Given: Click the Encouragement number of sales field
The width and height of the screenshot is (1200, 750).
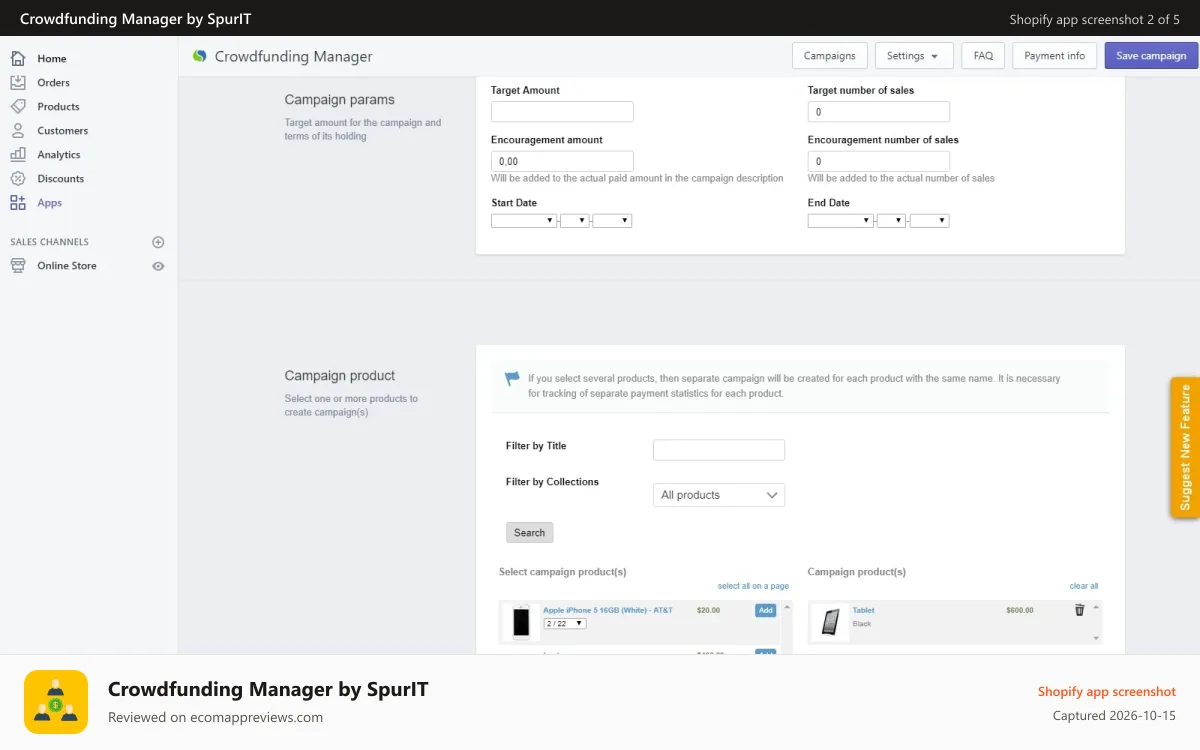Looking at the screenshot, I should click(x=879, y=161).
